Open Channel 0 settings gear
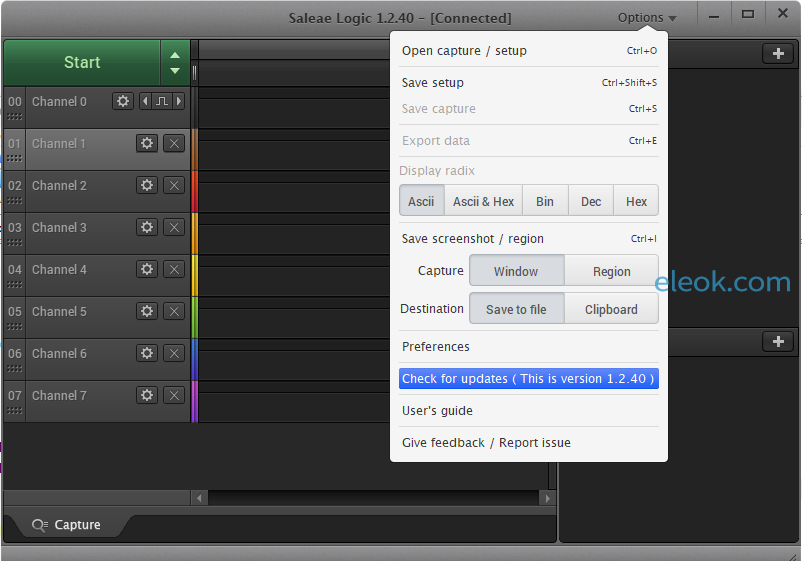This screenshot has height=561, width=802. click(123, 101)
